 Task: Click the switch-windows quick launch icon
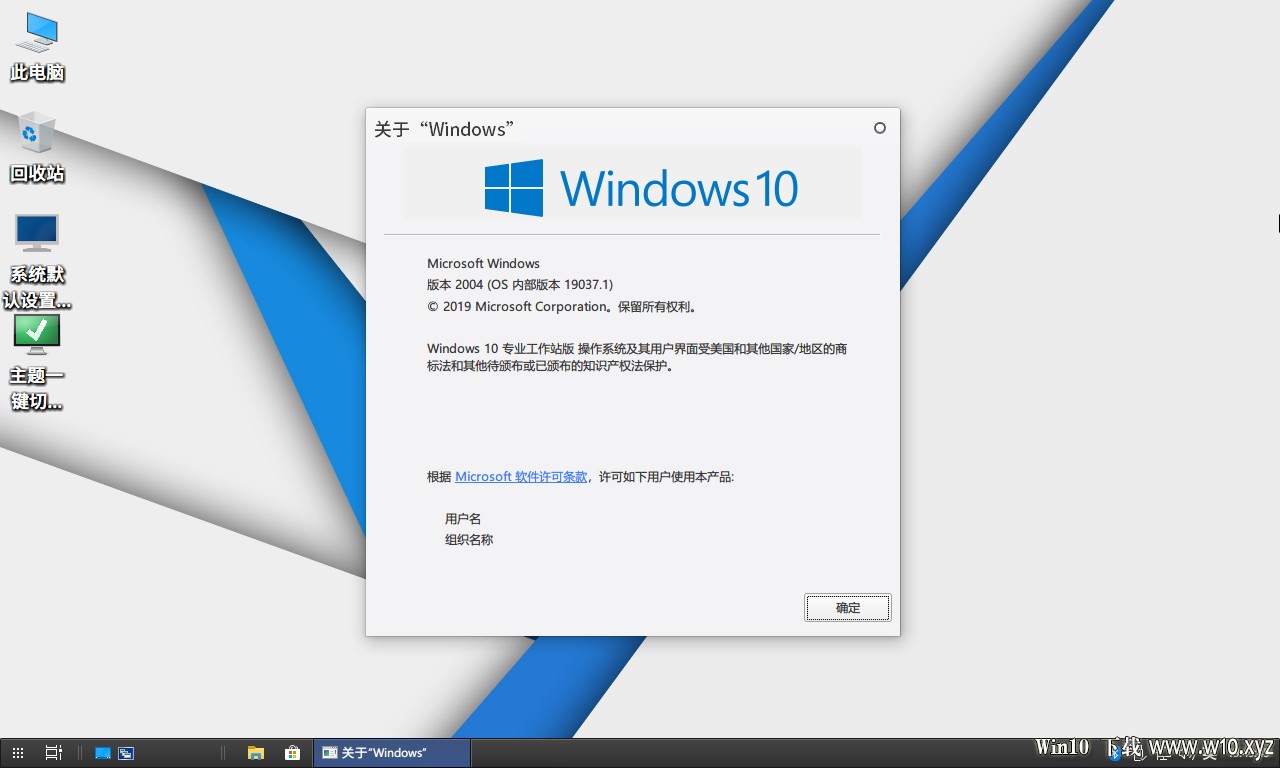tap(126, 753)
